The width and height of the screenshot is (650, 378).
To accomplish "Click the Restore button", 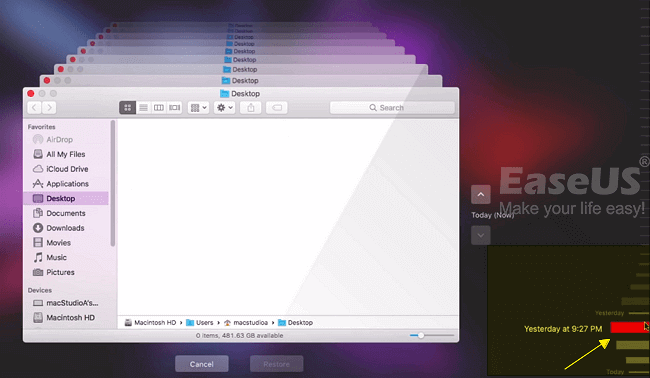I will [x=276, y=364].
